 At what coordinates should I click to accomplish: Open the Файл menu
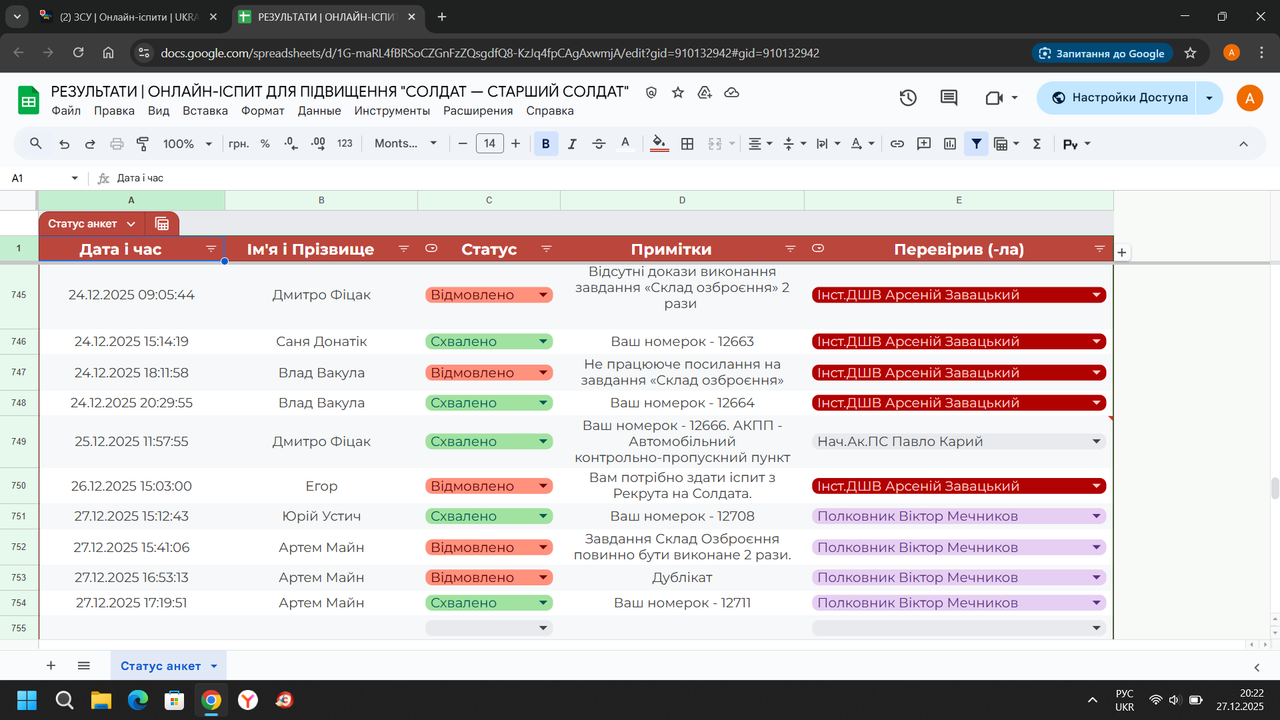tap(66, 111)
